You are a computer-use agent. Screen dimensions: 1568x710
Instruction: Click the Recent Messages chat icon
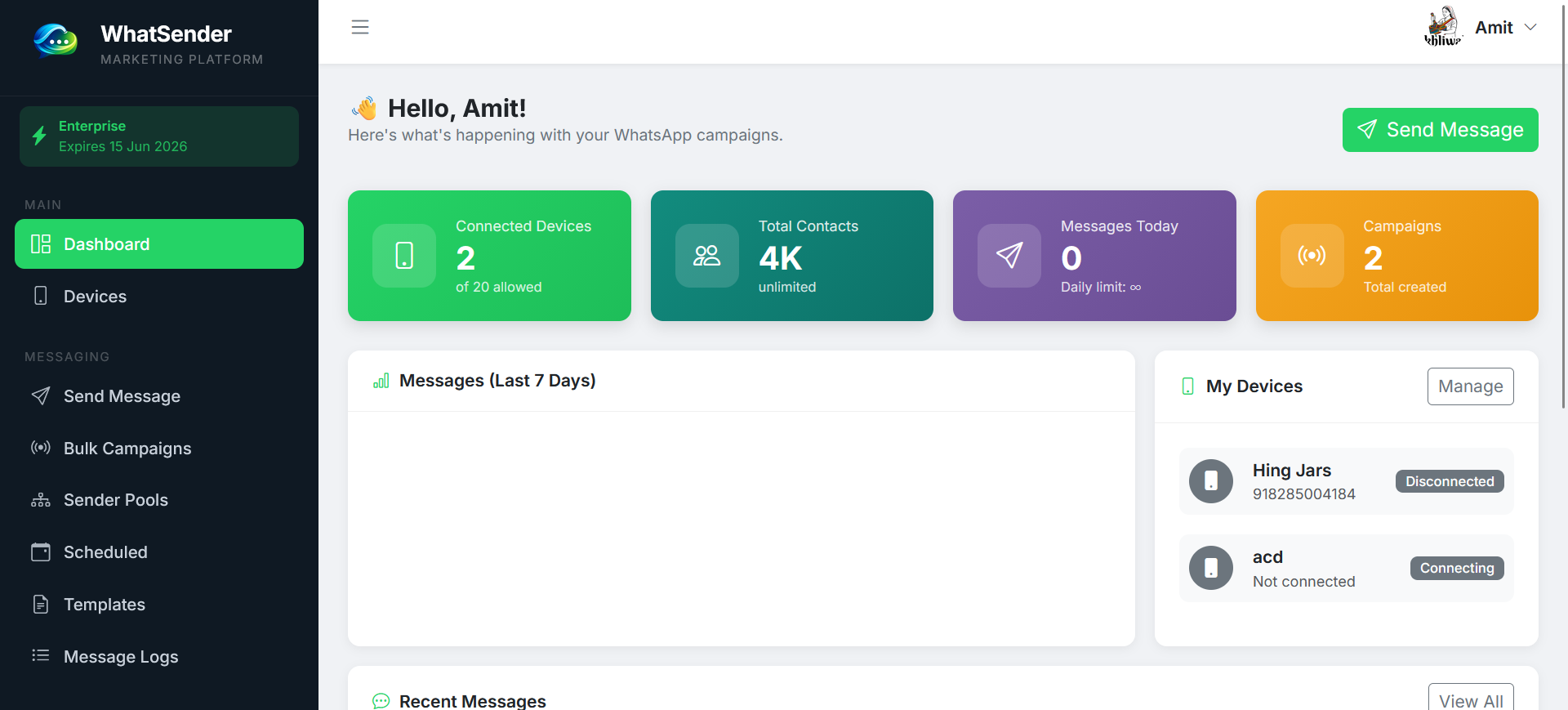click(x=381, y=701)
